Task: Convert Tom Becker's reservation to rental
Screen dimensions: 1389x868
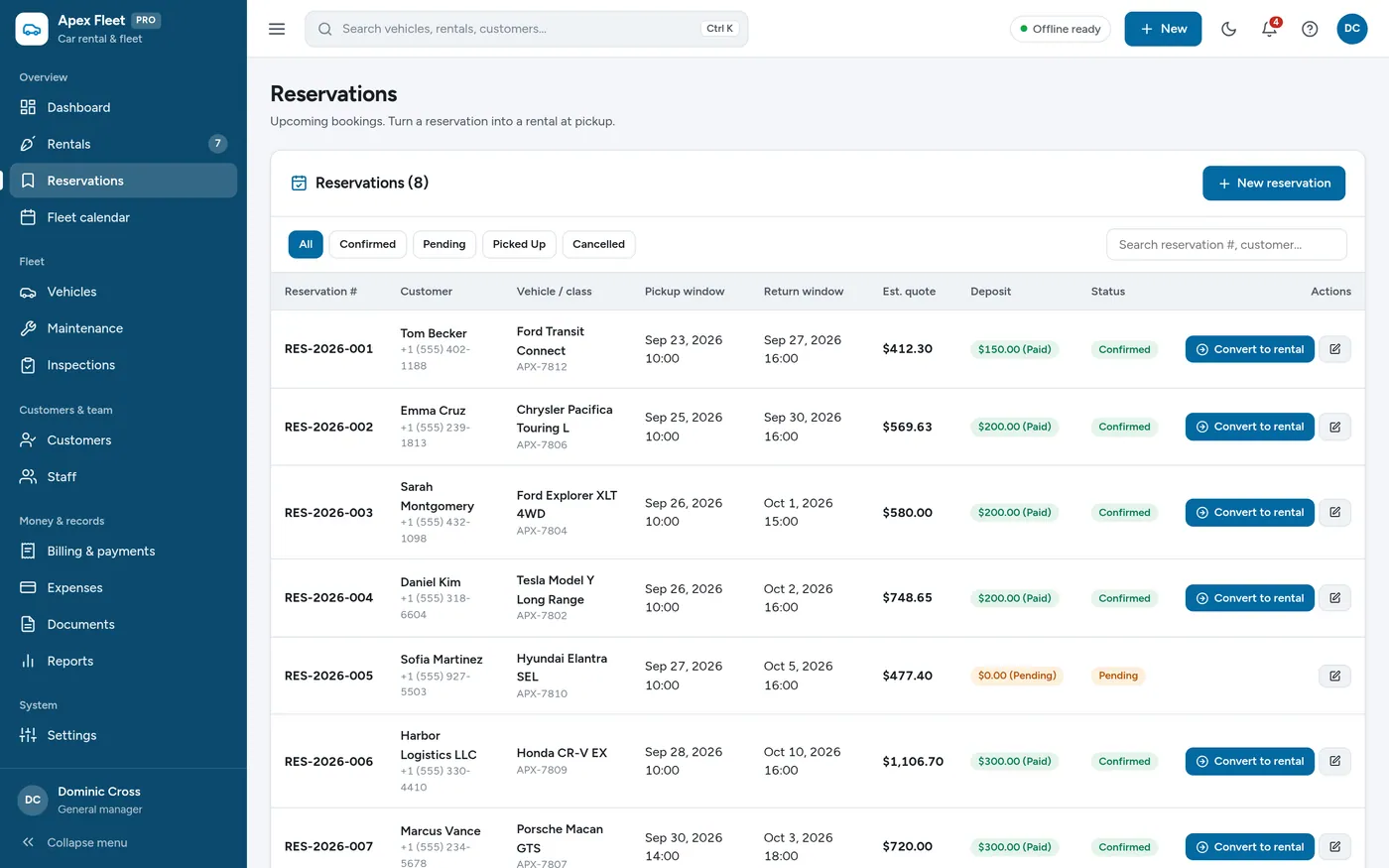Action: (1249, 349)
